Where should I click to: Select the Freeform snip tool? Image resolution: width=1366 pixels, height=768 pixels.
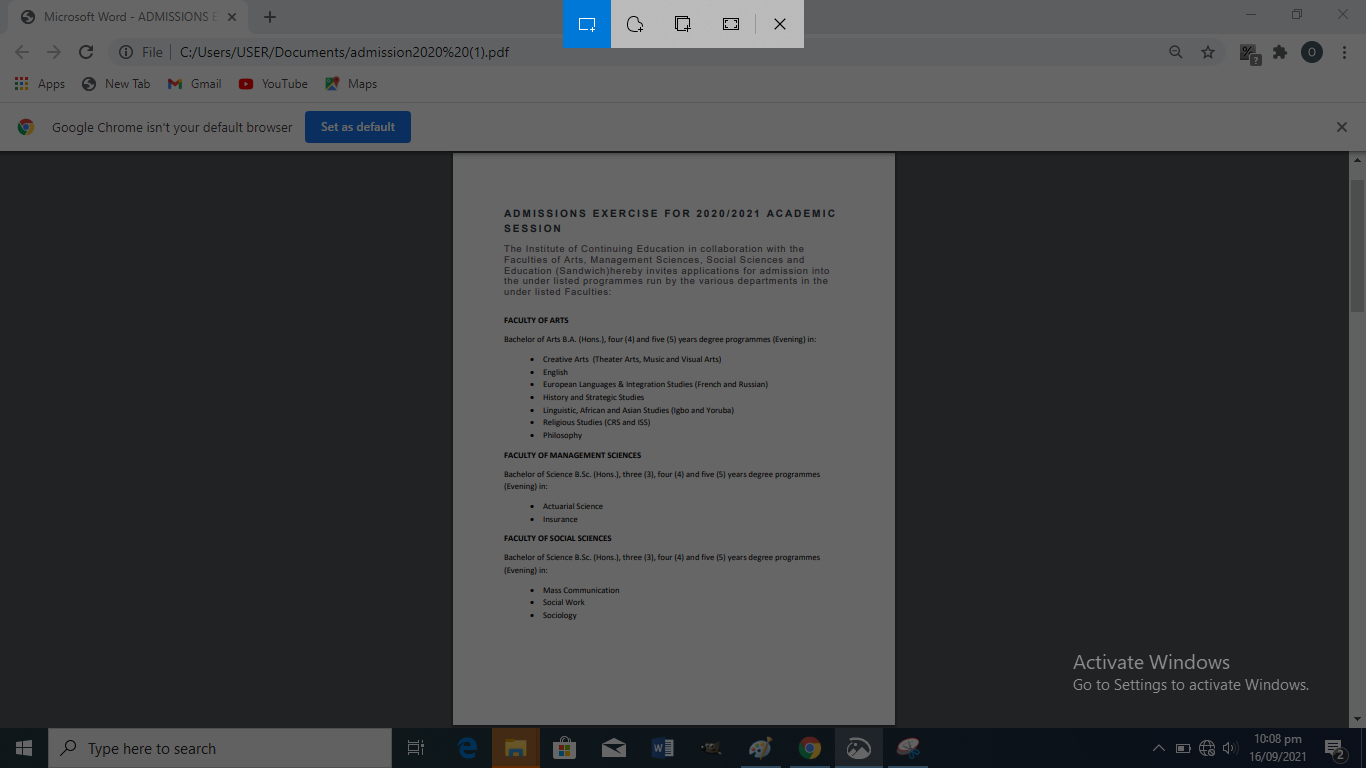pyautogui.click(x=634, y=24)
